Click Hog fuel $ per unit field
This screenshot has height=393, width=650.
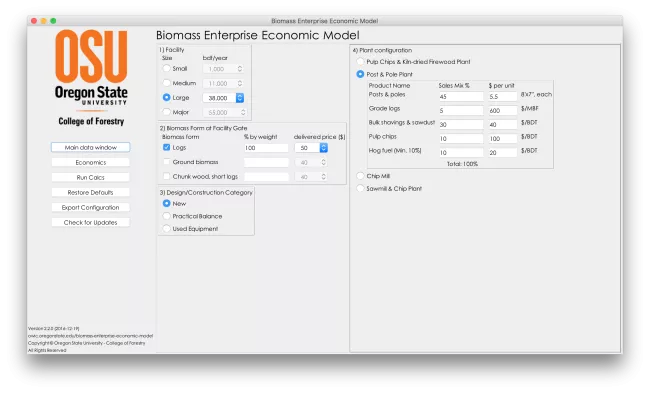pyautogui.click(x=502, y=153)
